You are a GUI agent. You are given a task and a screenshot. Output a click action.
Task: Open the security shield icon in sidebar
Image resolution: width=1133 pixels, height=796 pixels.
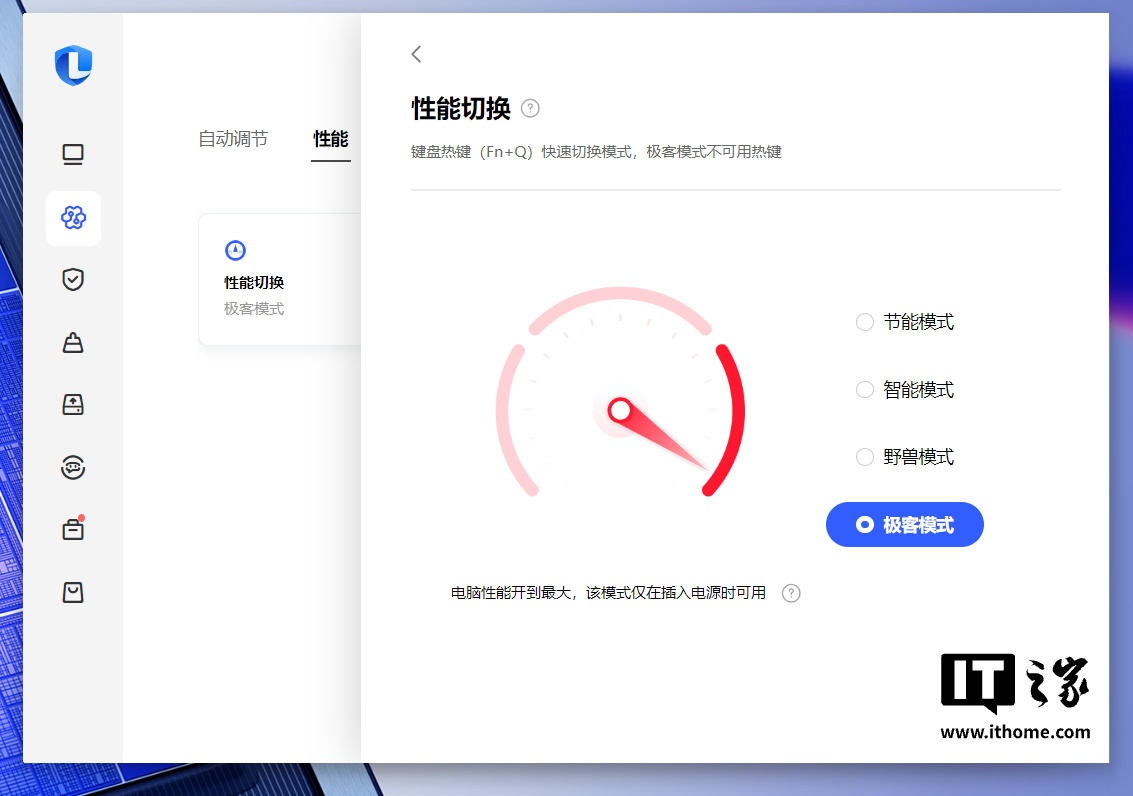72,280
